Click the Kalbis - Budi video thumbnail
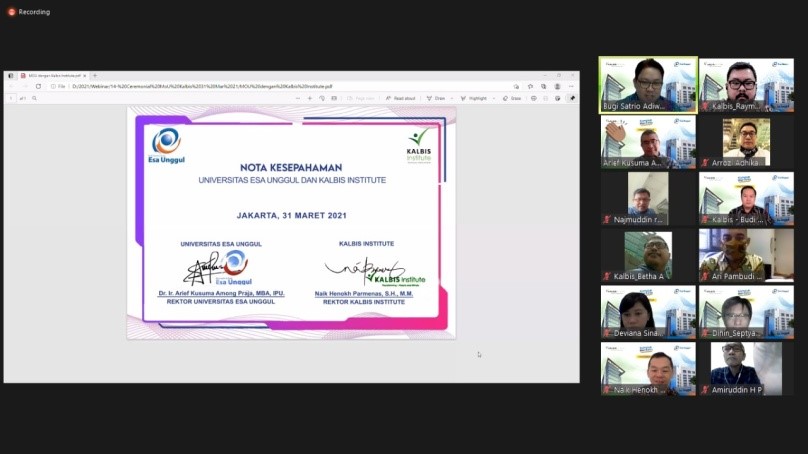The image size is (808, 454). click(x=746, y=198)
